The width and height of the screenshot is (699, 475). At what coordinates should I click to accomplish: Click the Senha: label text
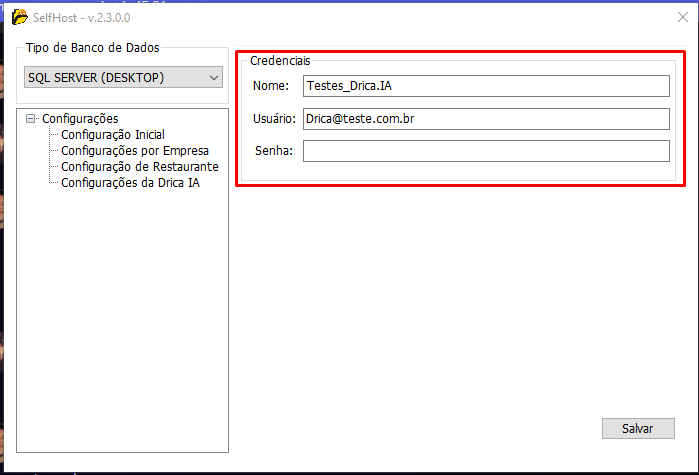[272, 151]
